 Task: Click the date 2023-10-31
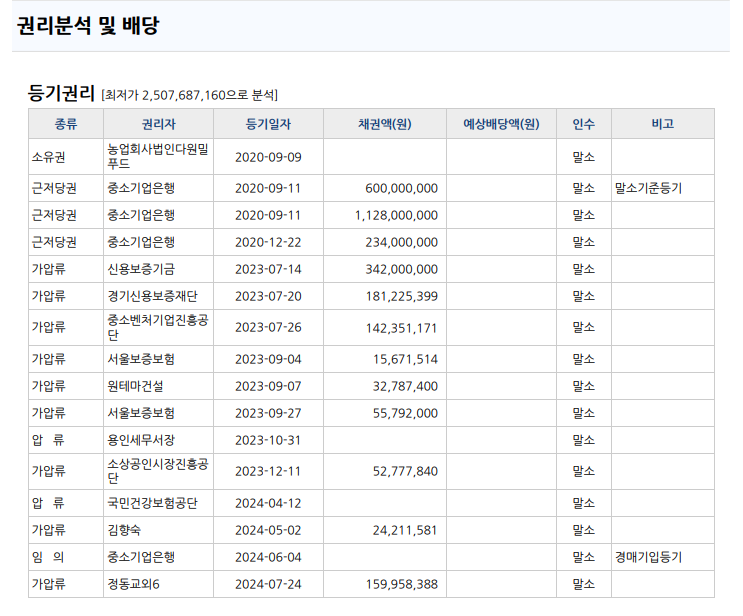[x=268, y=441]
